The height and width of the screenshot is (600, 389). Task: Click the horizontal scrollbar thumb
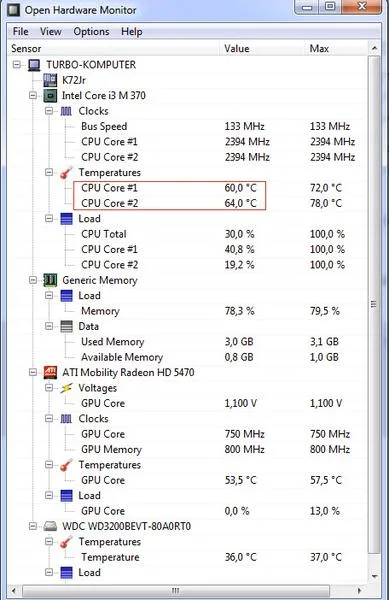pos(176,590)
